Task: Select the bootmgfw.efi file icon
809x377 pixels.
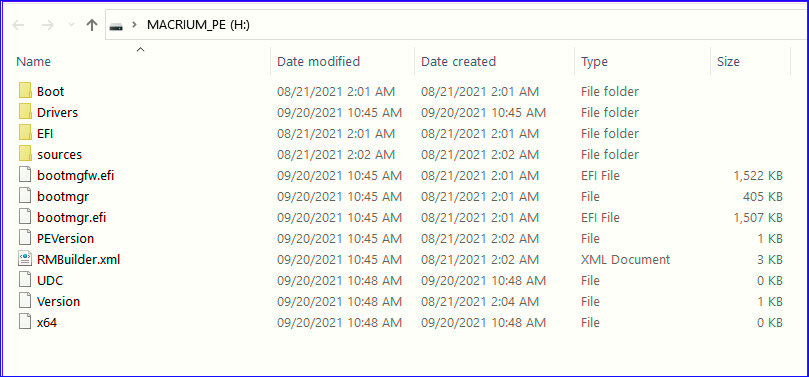Action: pos(25,175)
